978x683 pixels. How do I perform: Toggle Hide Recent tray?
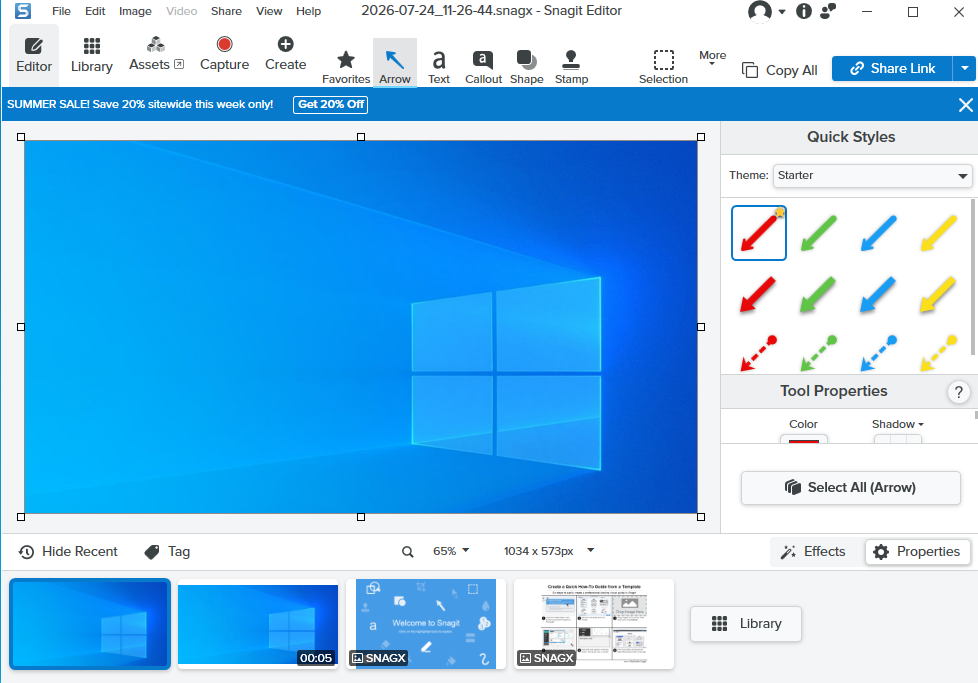(x=68, y=551)
